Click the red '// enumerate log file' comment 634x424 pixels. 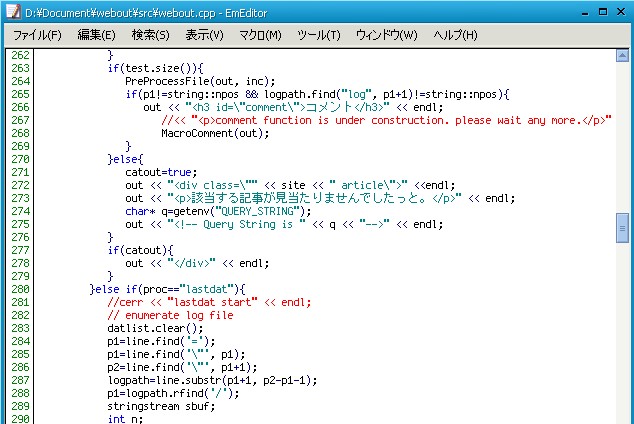[x=170, y=315]
